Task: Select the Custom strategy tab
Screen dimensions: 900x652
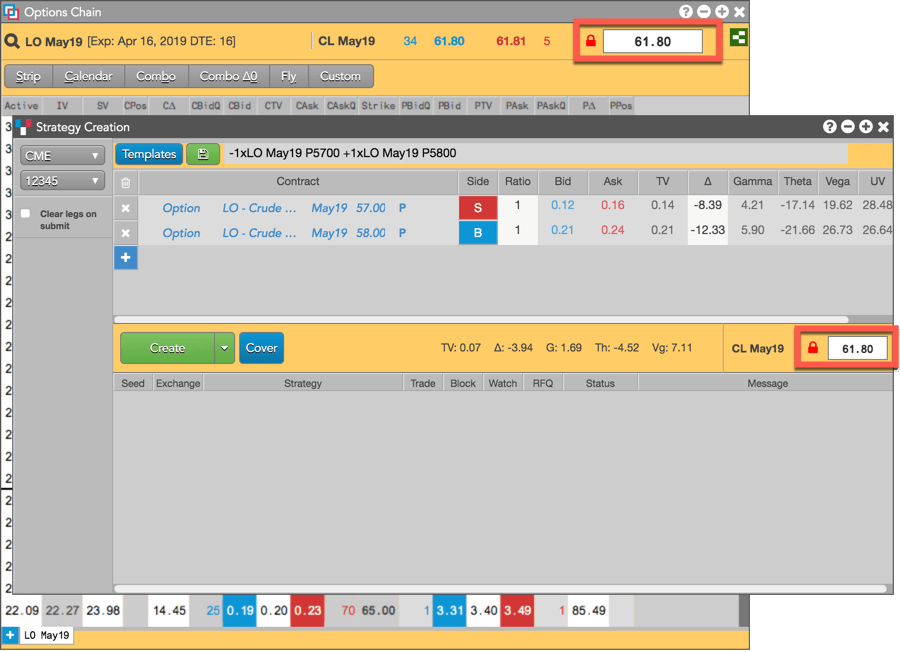Action: pos(340,76)
